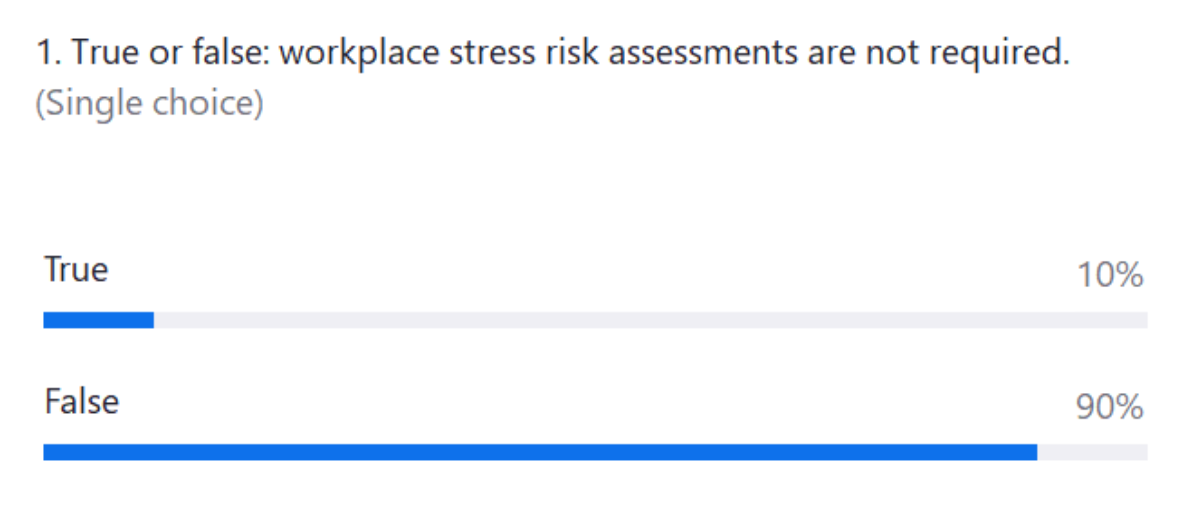The height and width of the screenshot is (515, 1200).
Task: Select the "True" answer option label
Action: point(76,270)
